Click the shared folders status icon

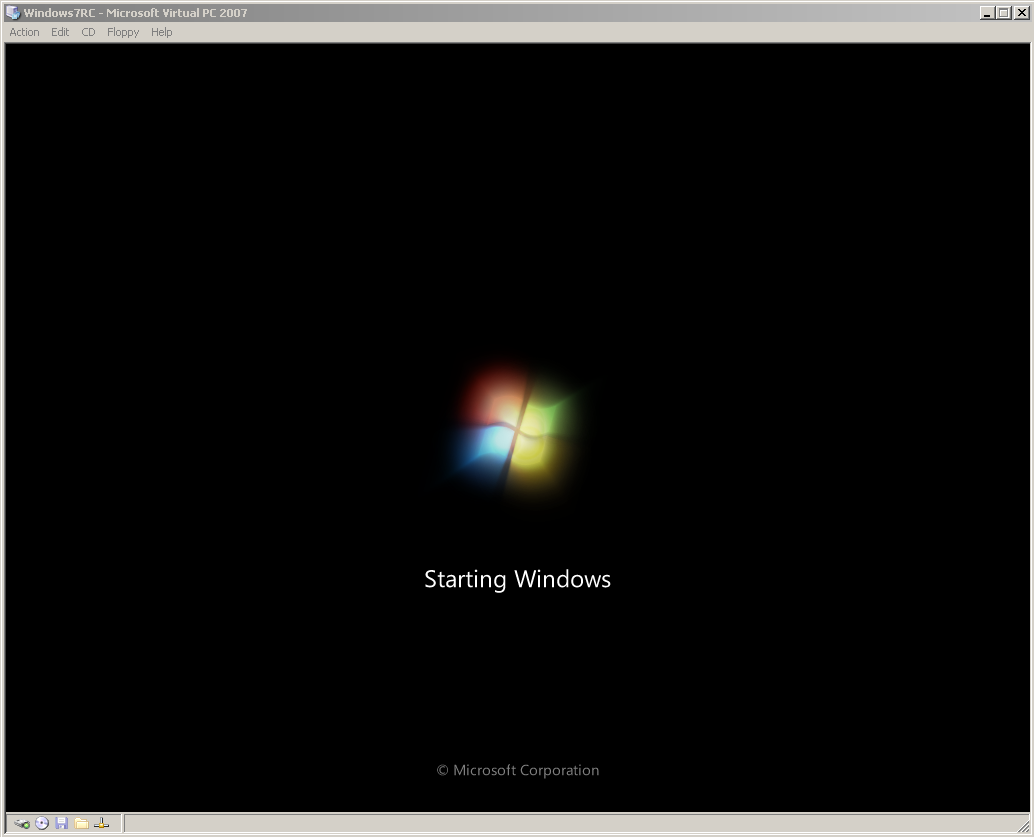[82, 823]
